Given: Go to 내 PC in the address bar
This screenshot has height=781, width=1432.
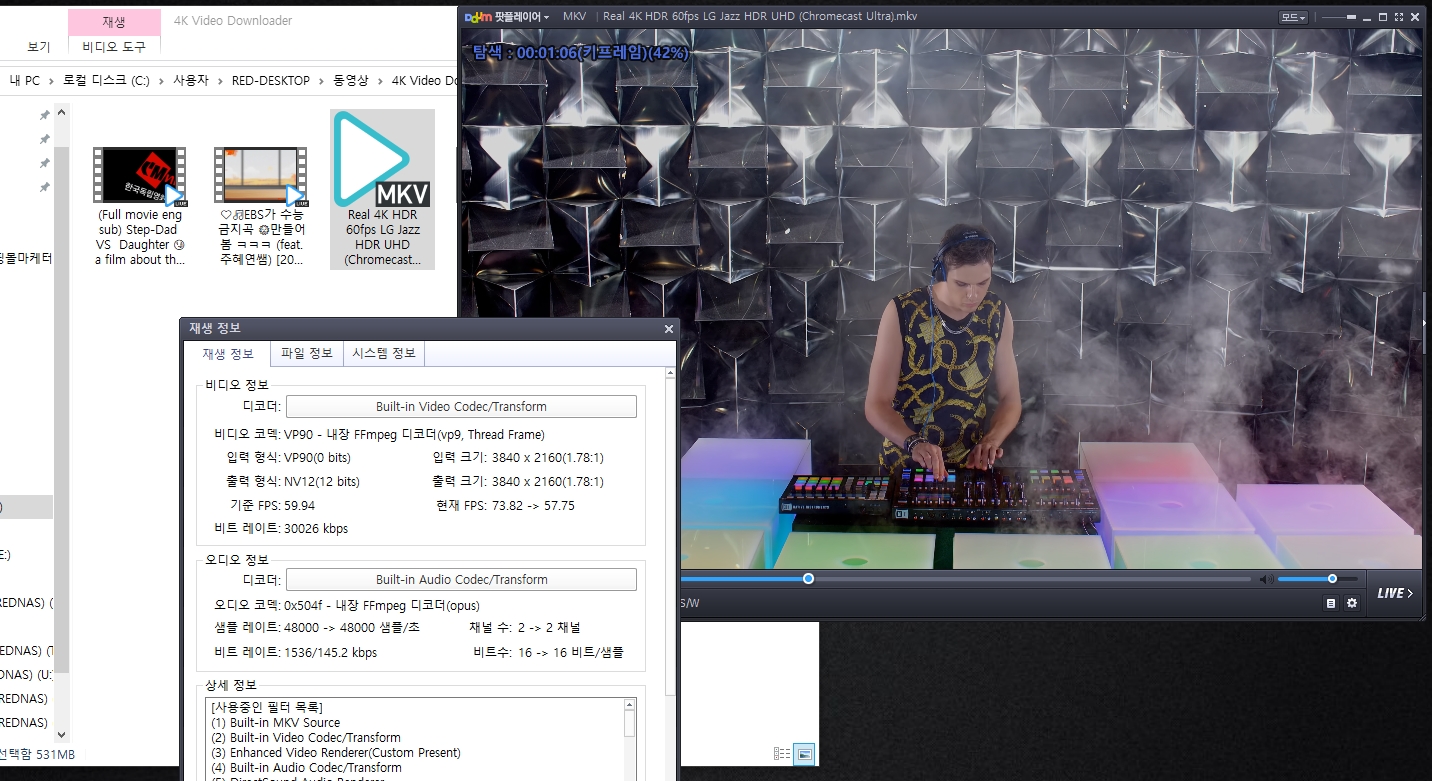Looking at the screenshot, I should 25,81.
